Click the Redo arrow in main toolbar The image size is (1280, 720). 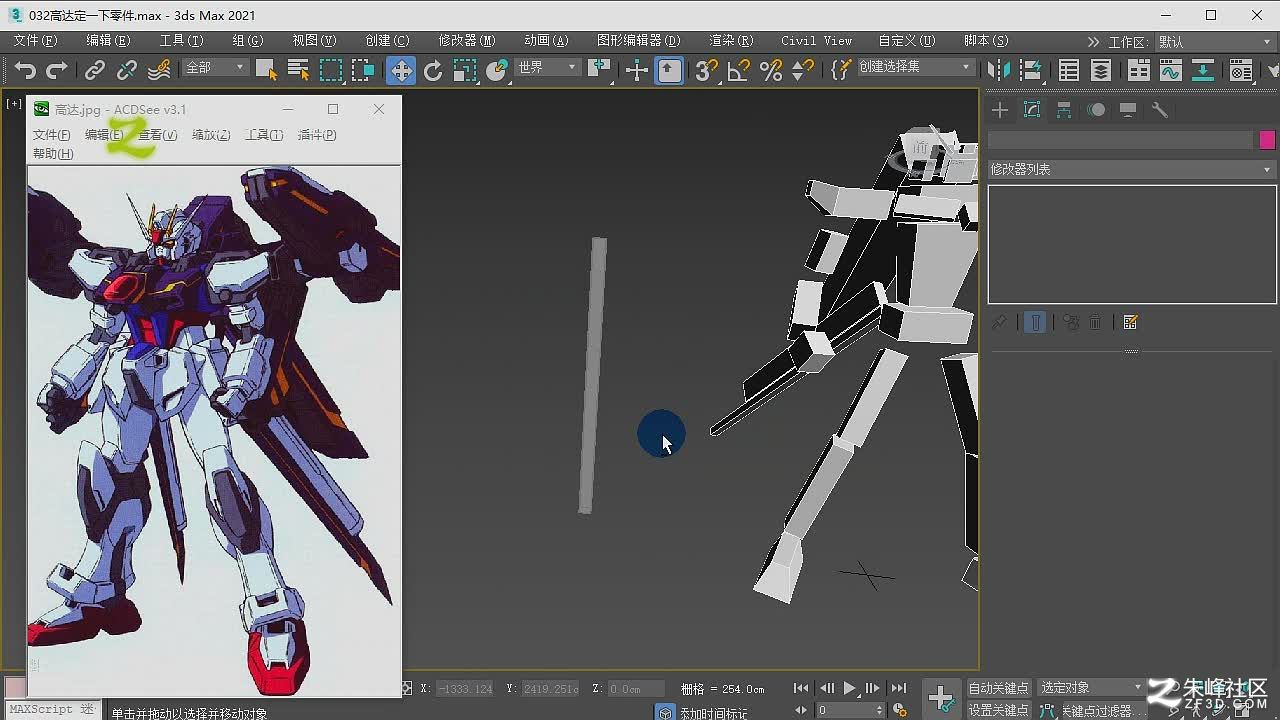pos(57,70)
